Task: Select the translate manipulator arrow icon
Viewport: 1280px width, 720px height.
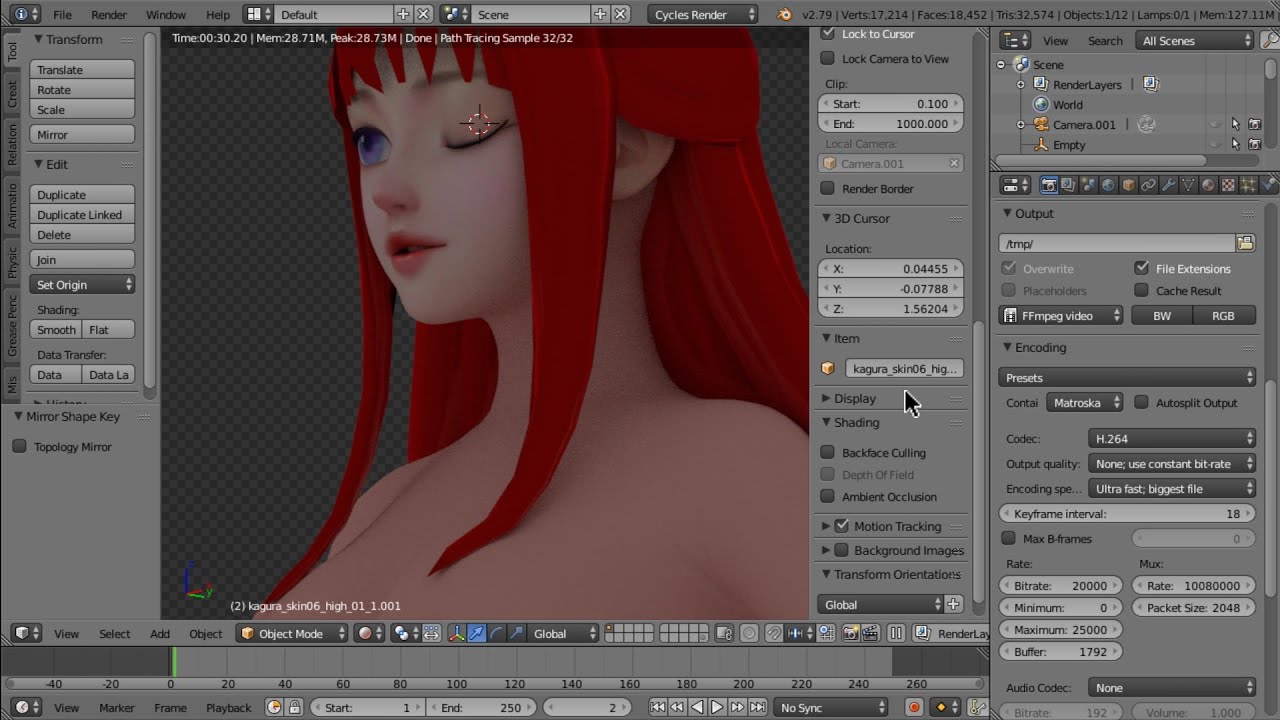Action: coord(477,633)
